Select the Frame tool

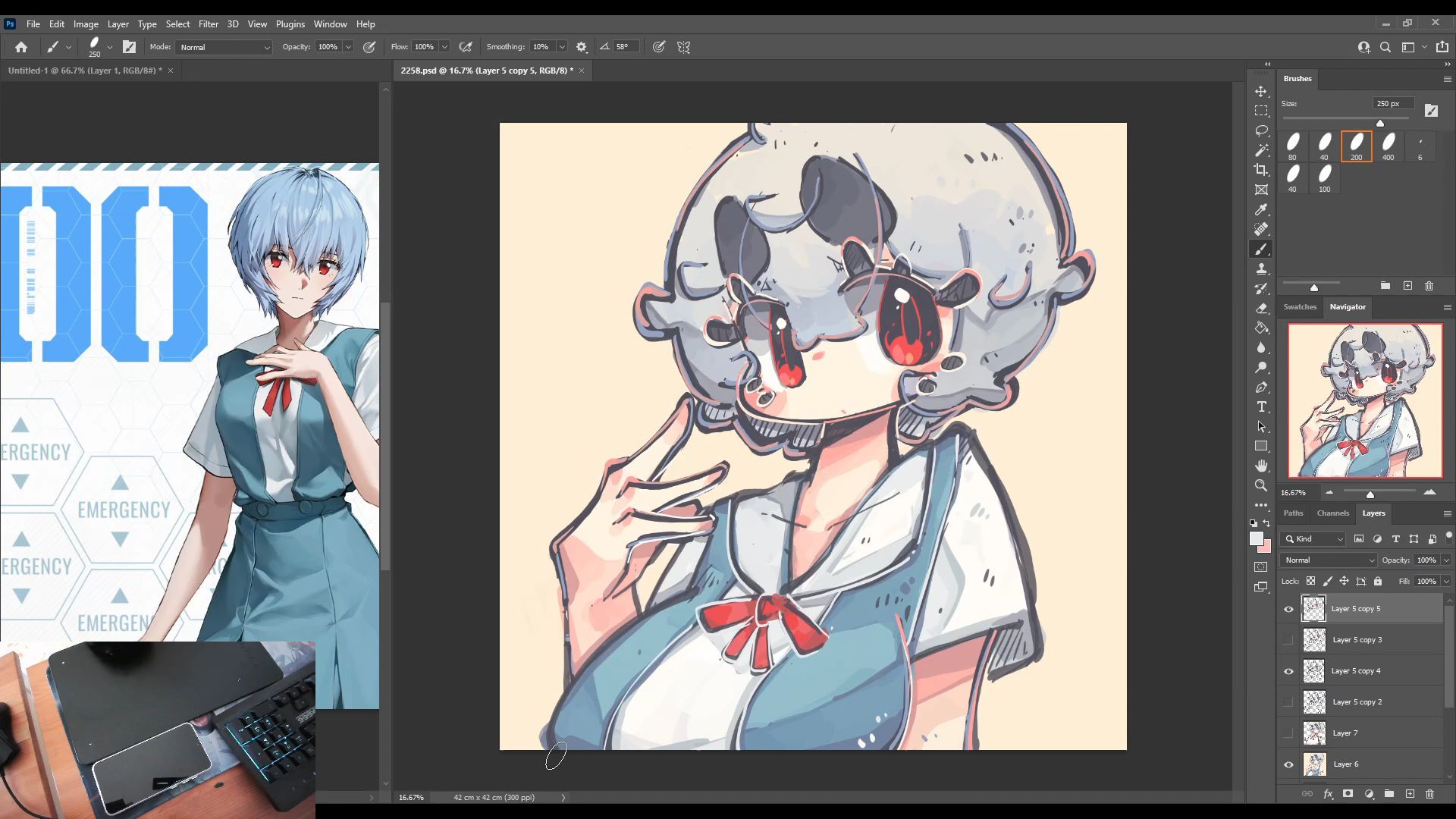(1261, 190)
